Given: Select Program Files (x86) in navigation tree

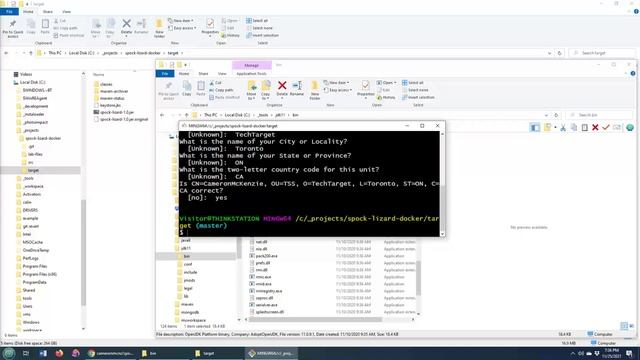Looking at the screenshot, I should tap(40, 274).
